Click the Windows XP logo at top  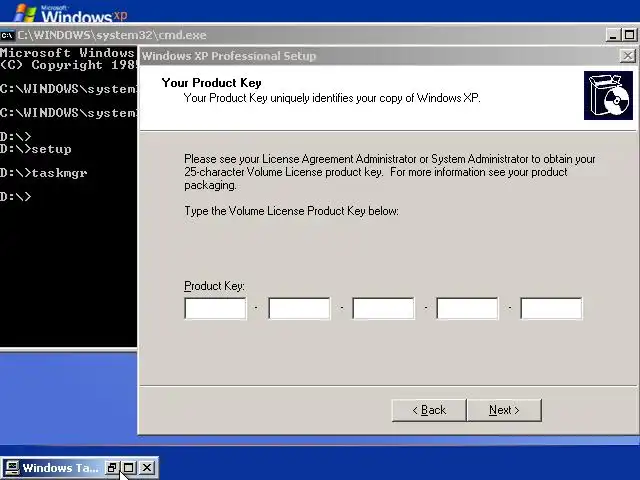[70, 13]
